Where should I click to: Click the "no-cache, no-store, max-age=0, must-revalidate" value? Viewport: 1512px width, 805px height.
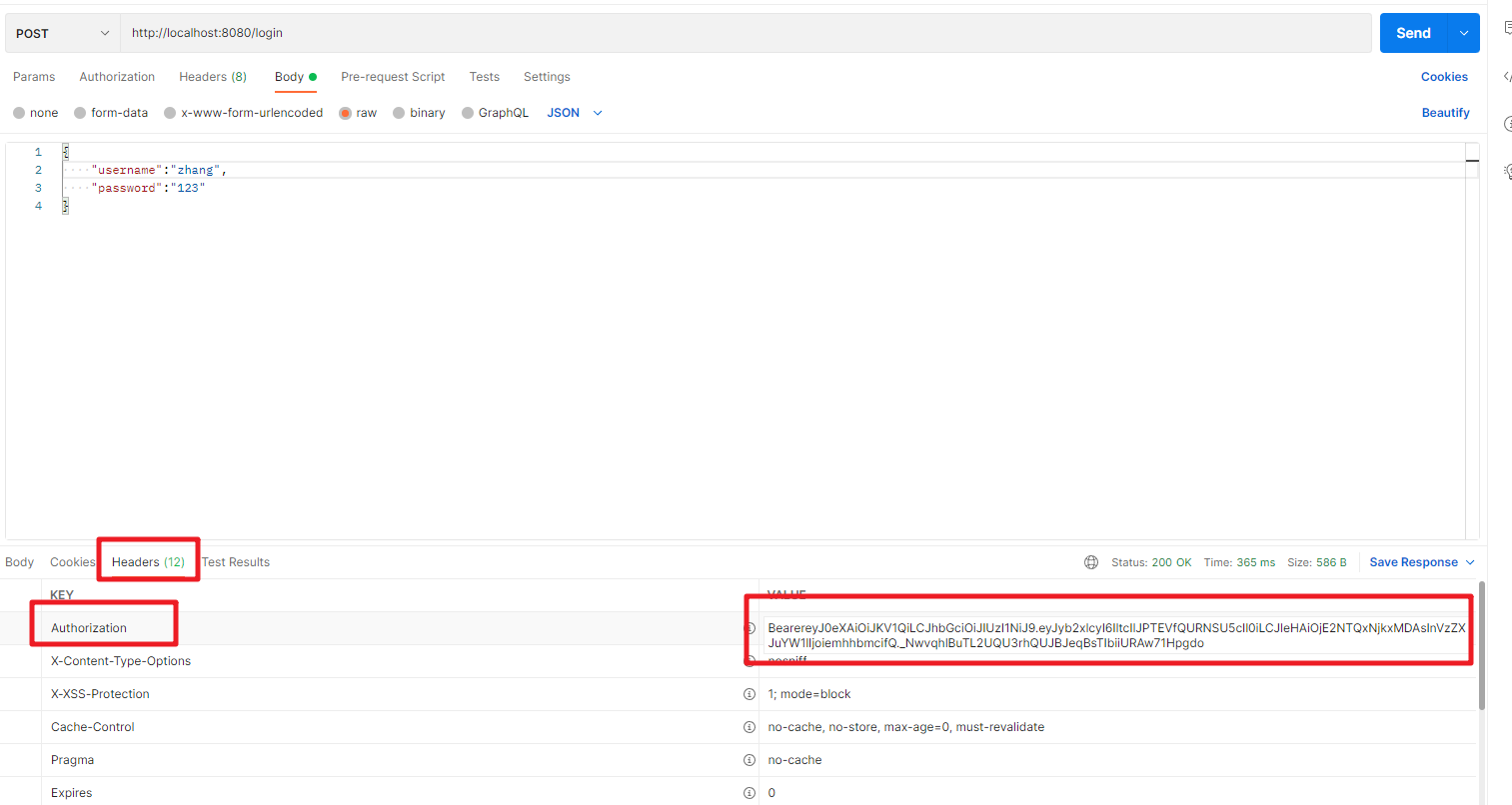906,727
